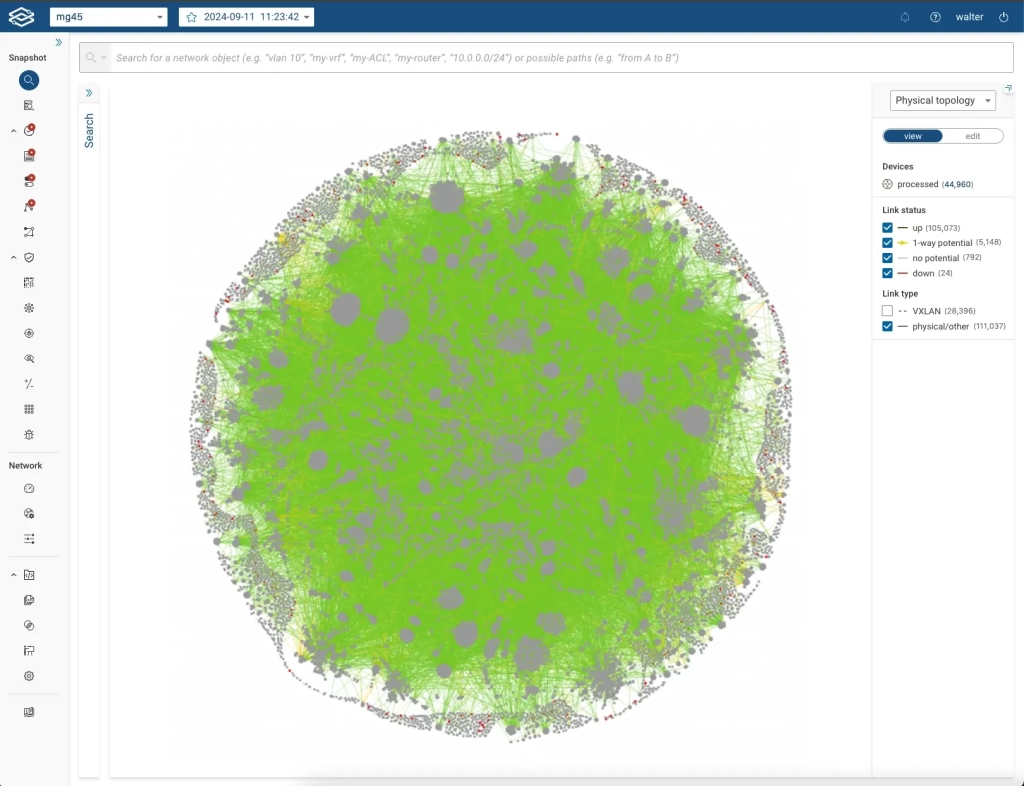Uncheck the 'up' link status checkbox
The width and height of the screenshot is (1024, 786).
point(886,227)
